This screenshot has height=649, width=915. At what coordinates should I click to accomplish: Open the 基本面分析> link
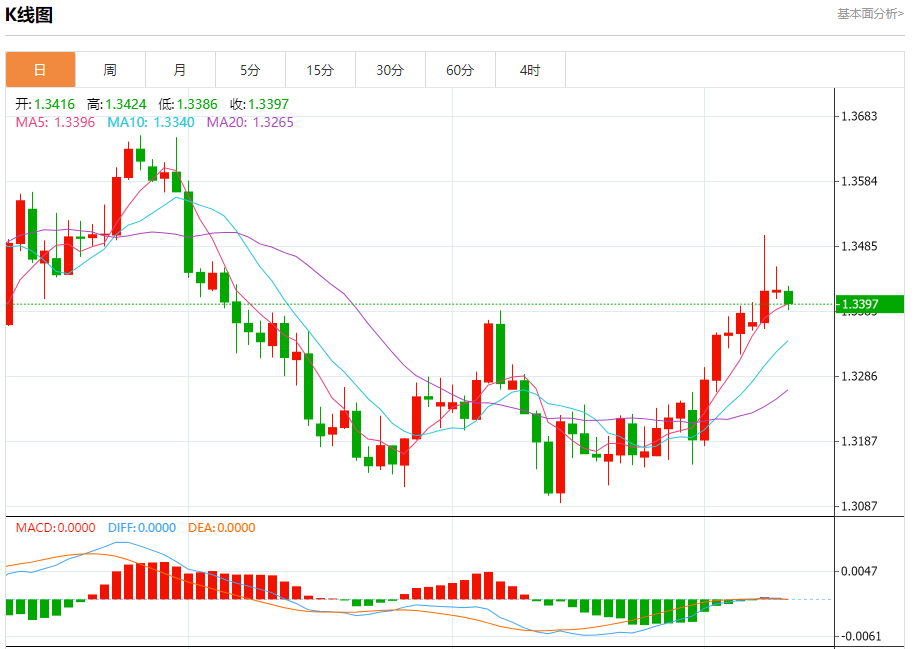tap(870, 13)
